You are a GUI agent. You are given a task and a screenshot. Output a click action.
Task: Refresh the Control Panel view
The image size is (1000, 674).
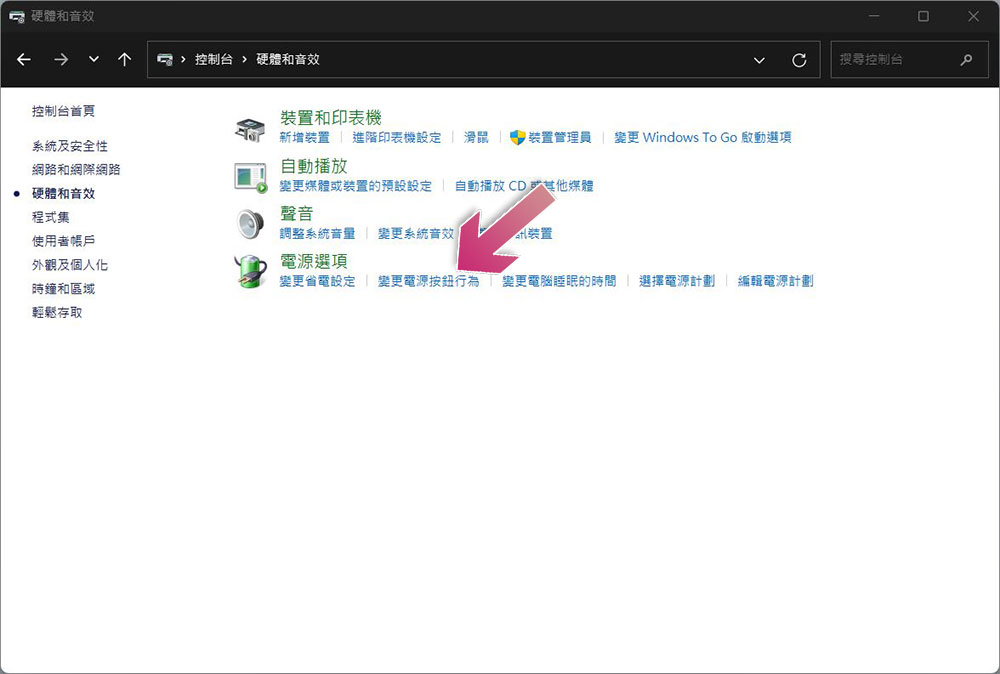click(799, 60)
